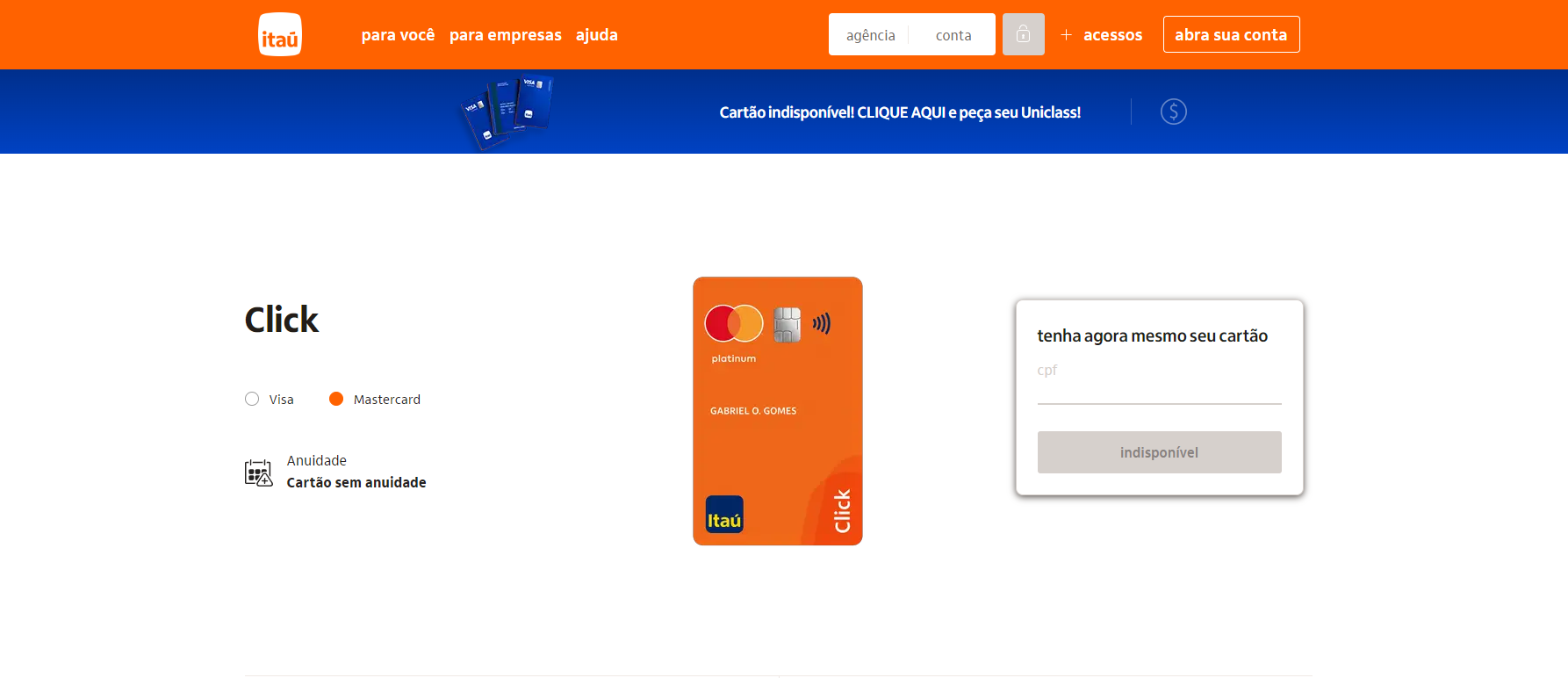Screen dimensions: 1568x678
Task: Click the Uniclass CLIQUE AQUI banner text
Action: [x=900, y=112]
